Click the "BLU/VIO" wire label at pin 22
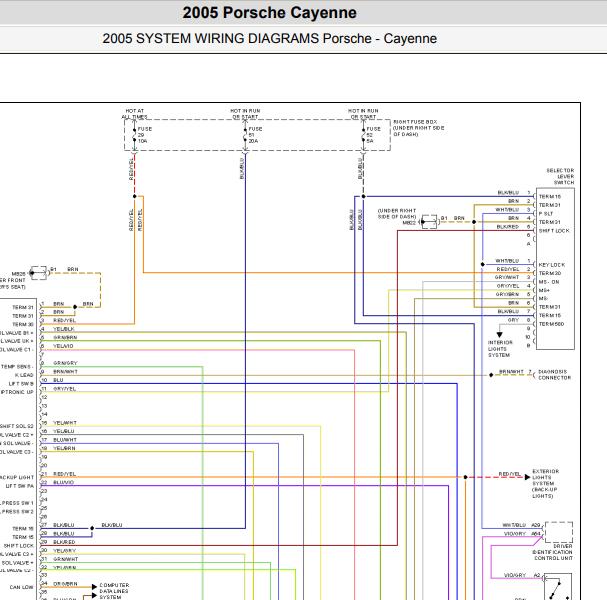607x600 pixels. pyautogui.click(x=63, y=482)
